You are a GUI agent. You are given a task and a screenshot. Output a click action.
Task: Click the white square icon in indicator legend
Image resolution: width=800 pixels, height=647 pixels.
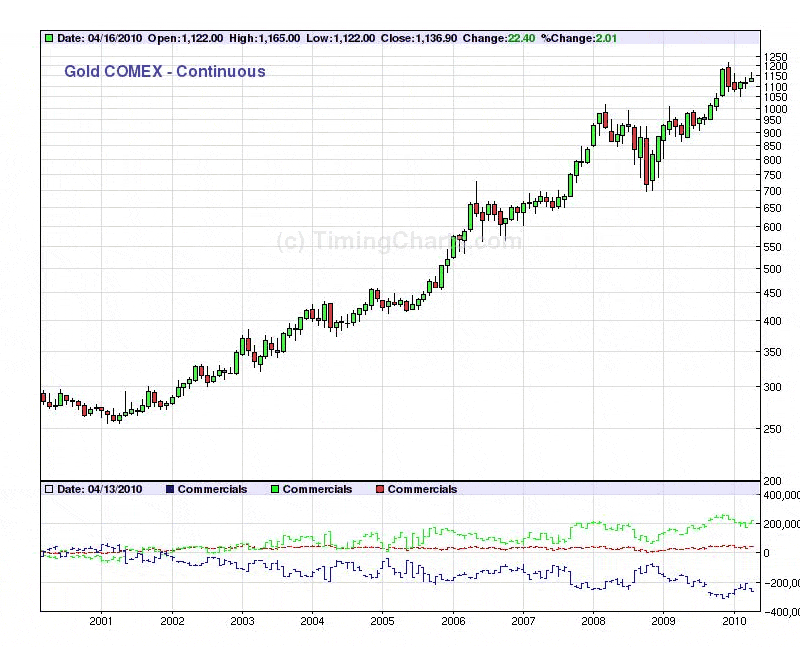[48, 489]
